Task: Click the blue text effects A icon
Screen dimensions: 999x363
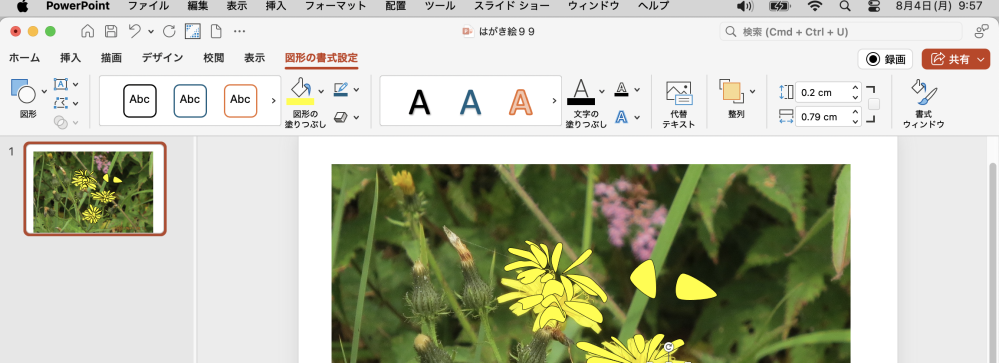Action: tap(621, 117)
